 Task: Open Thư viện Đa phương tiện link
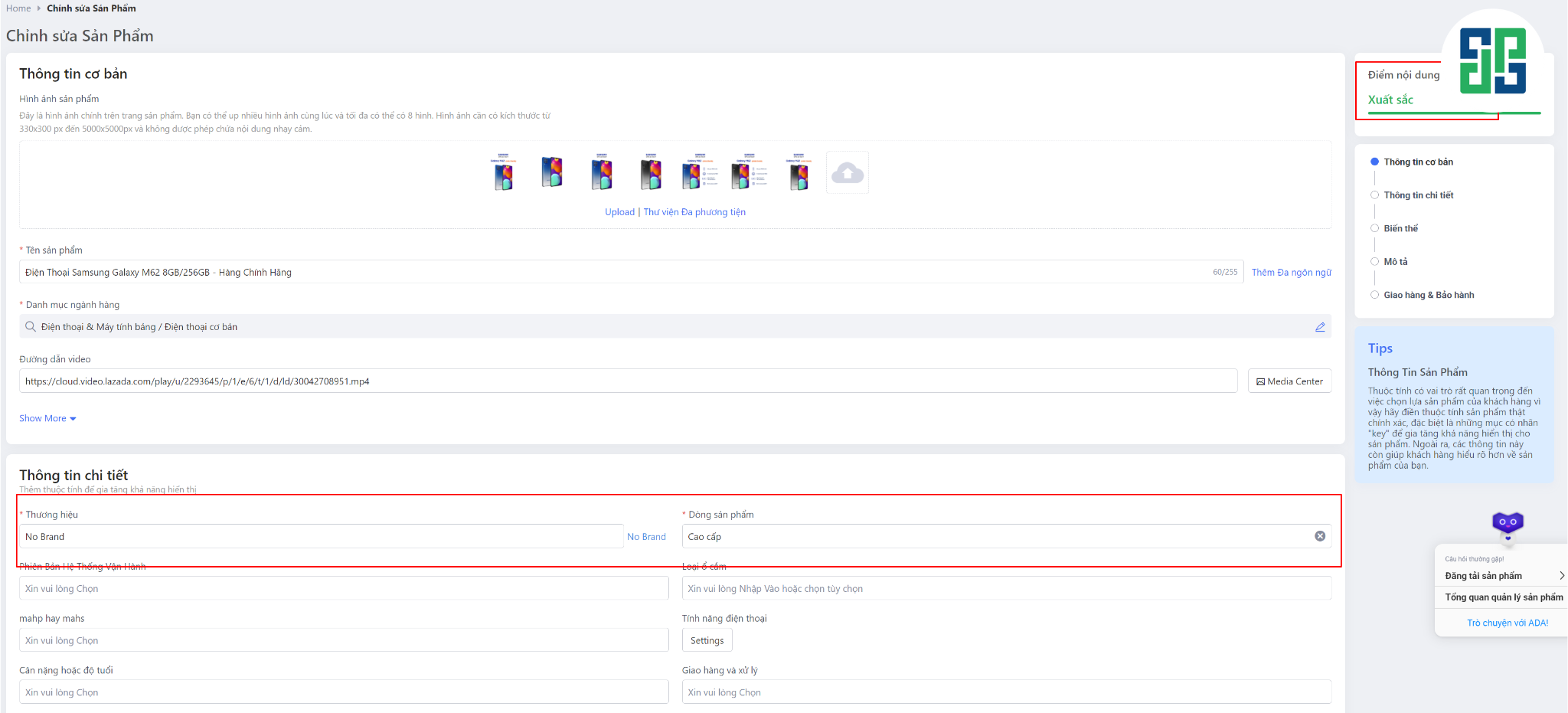pos(694,212)
